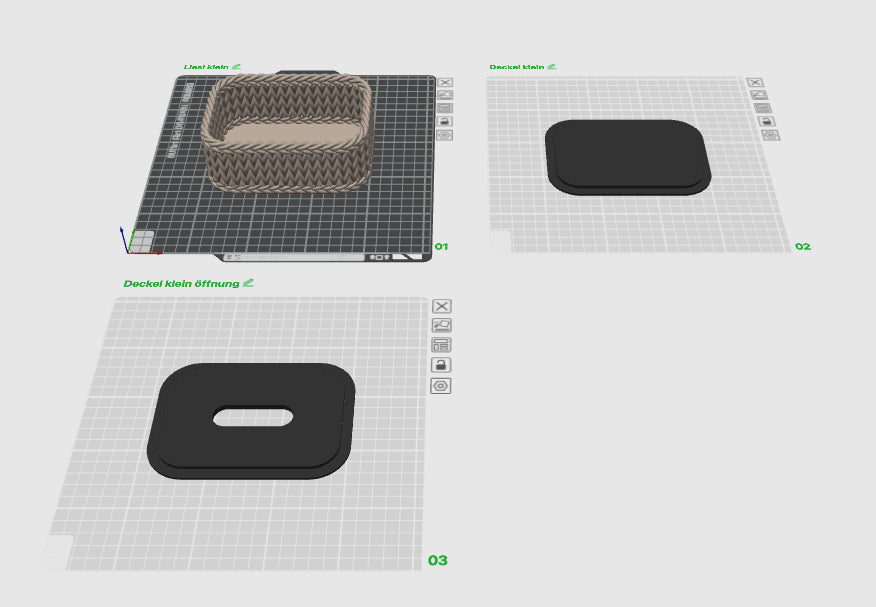This screenshot has height=607, width=876.
Task: Toggle the lock on plate 03
Action: tap(441, 365)
